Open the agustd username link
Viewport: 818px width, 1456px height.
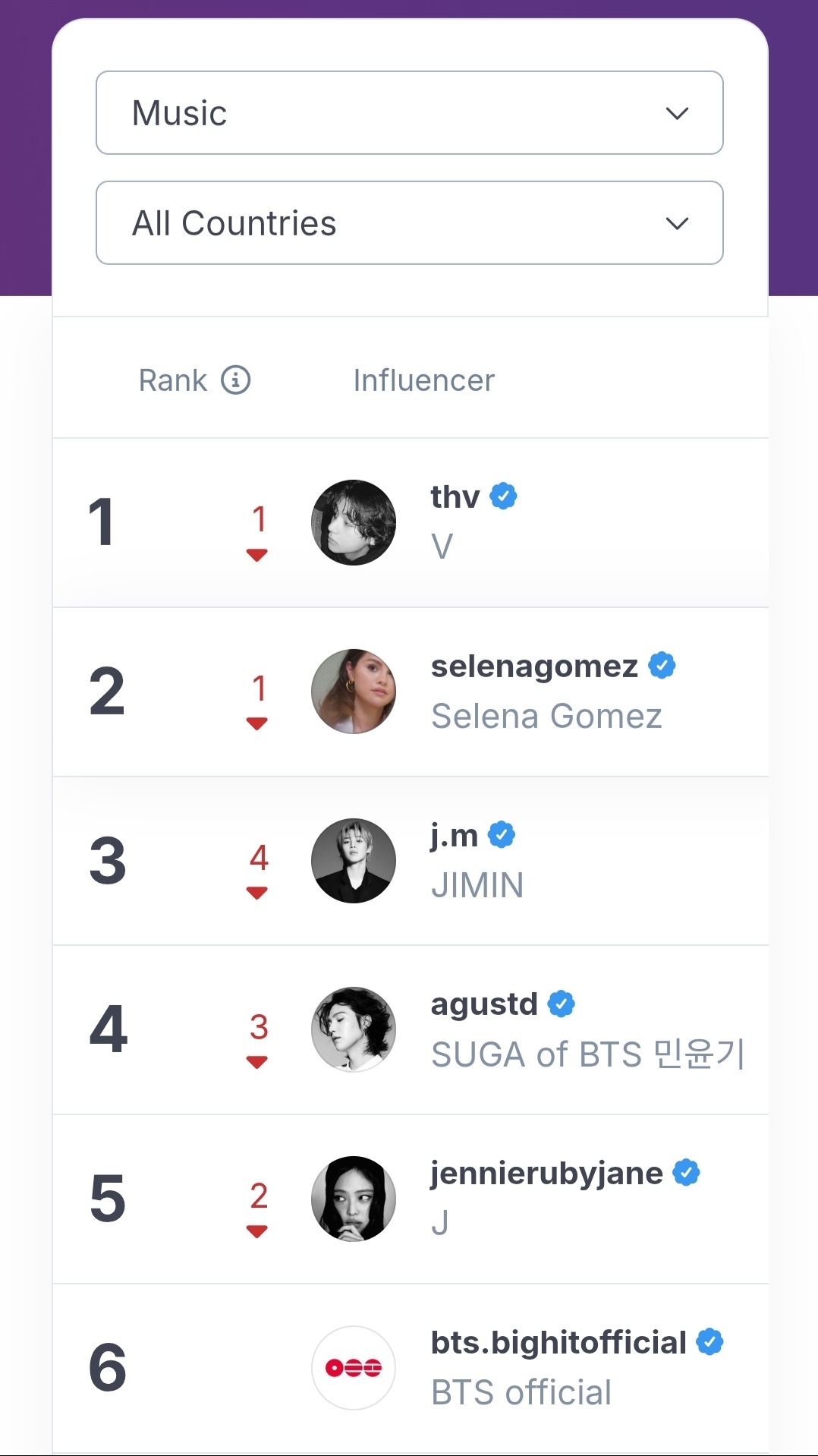tap(484, 1004)
